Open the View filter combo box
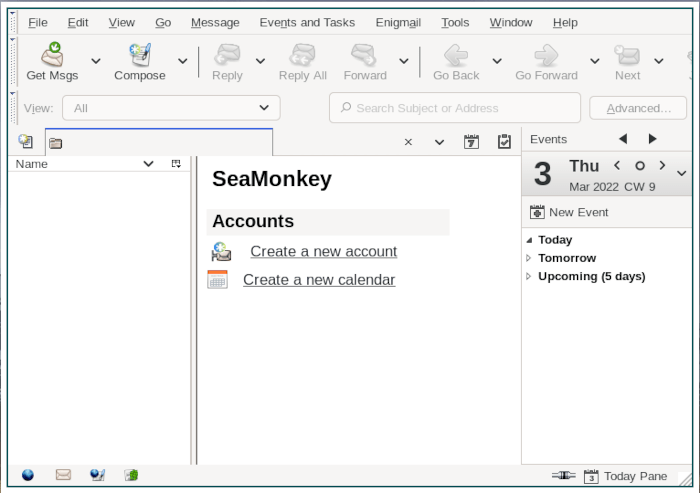 (x=171, y=108)
